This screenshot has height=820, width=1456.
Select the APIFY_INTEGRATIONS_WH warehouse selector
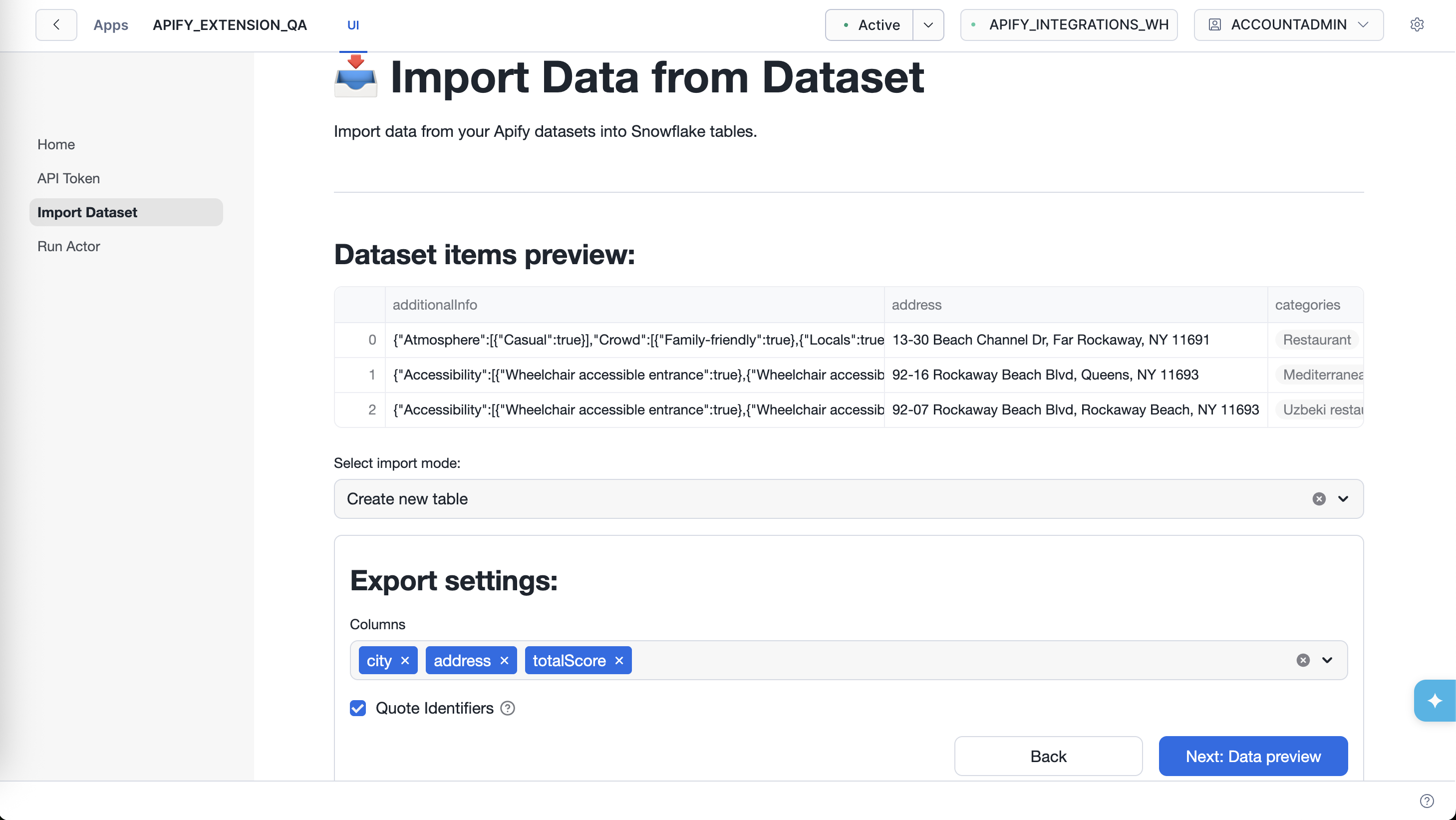pyautogui.click(x=1068, y=24)
